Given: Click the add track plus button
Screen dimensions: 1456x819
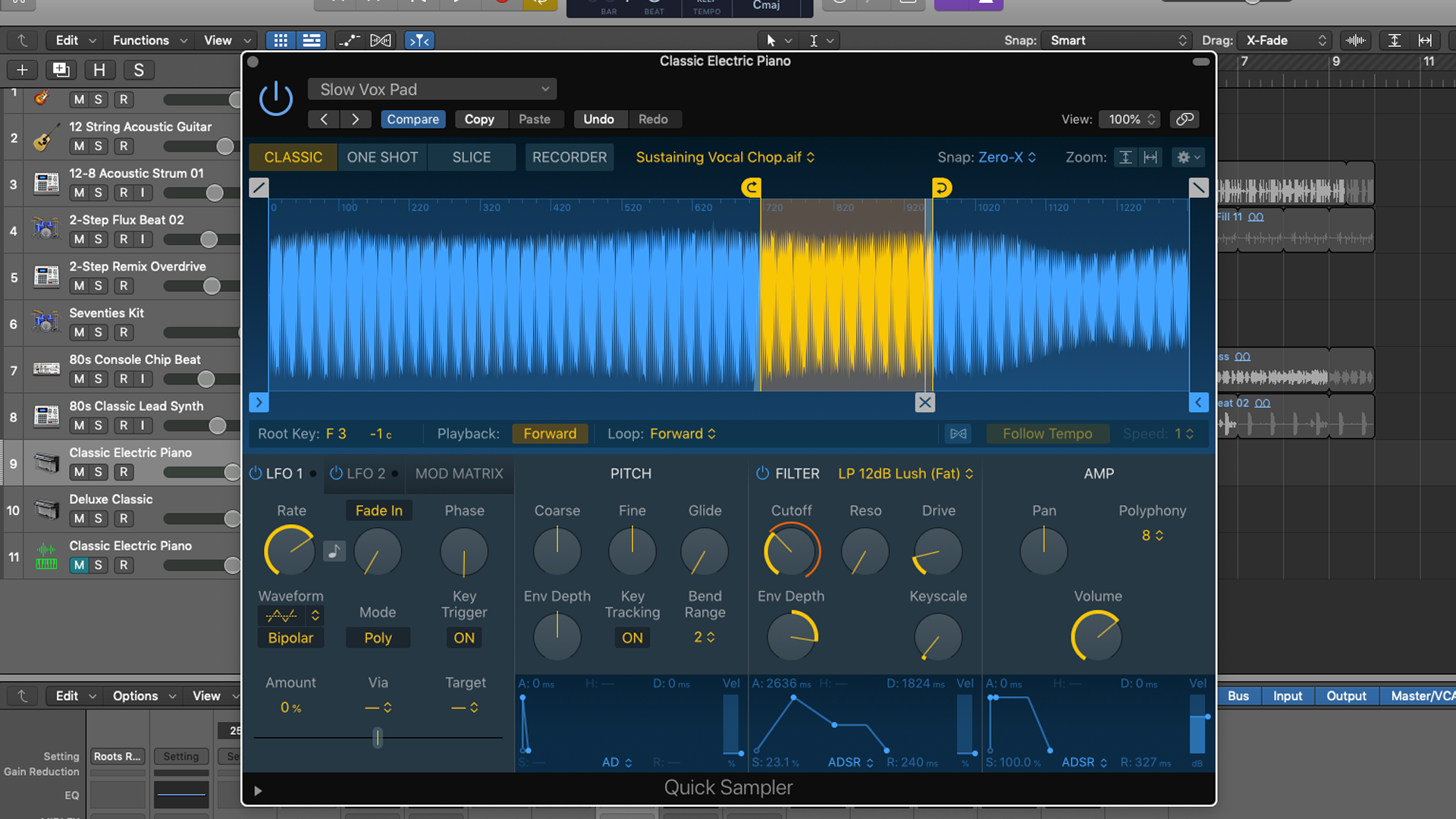Looking at the screenshot, I should pos(22,70).
